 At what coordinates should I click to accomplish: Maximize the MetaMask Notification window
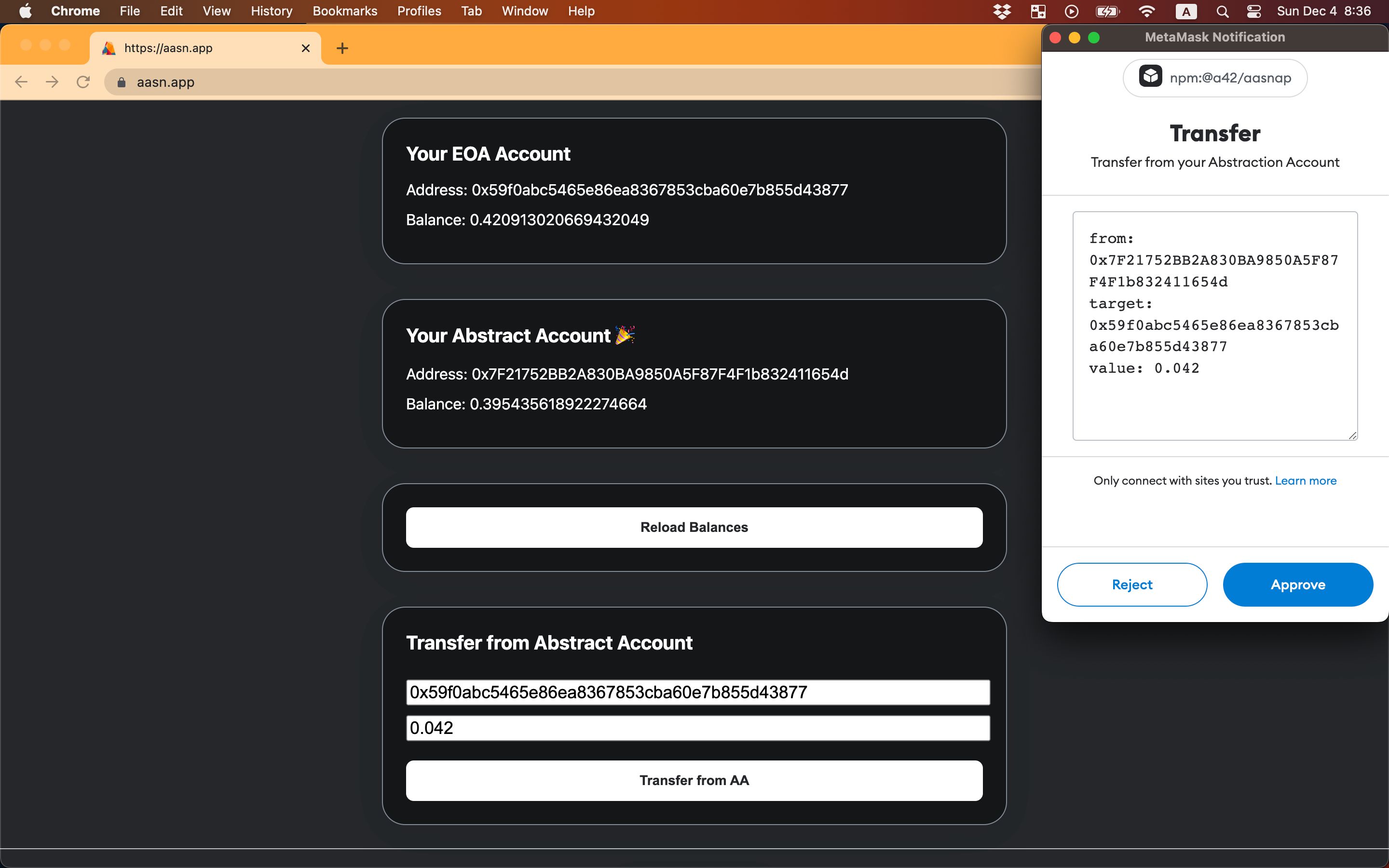pos(1094,37)
